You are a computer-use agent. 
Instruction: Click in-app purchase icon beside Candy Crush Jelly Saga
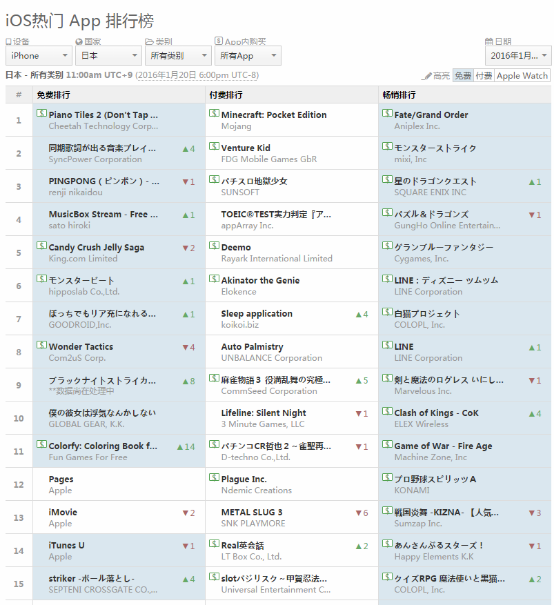(41, 246)
